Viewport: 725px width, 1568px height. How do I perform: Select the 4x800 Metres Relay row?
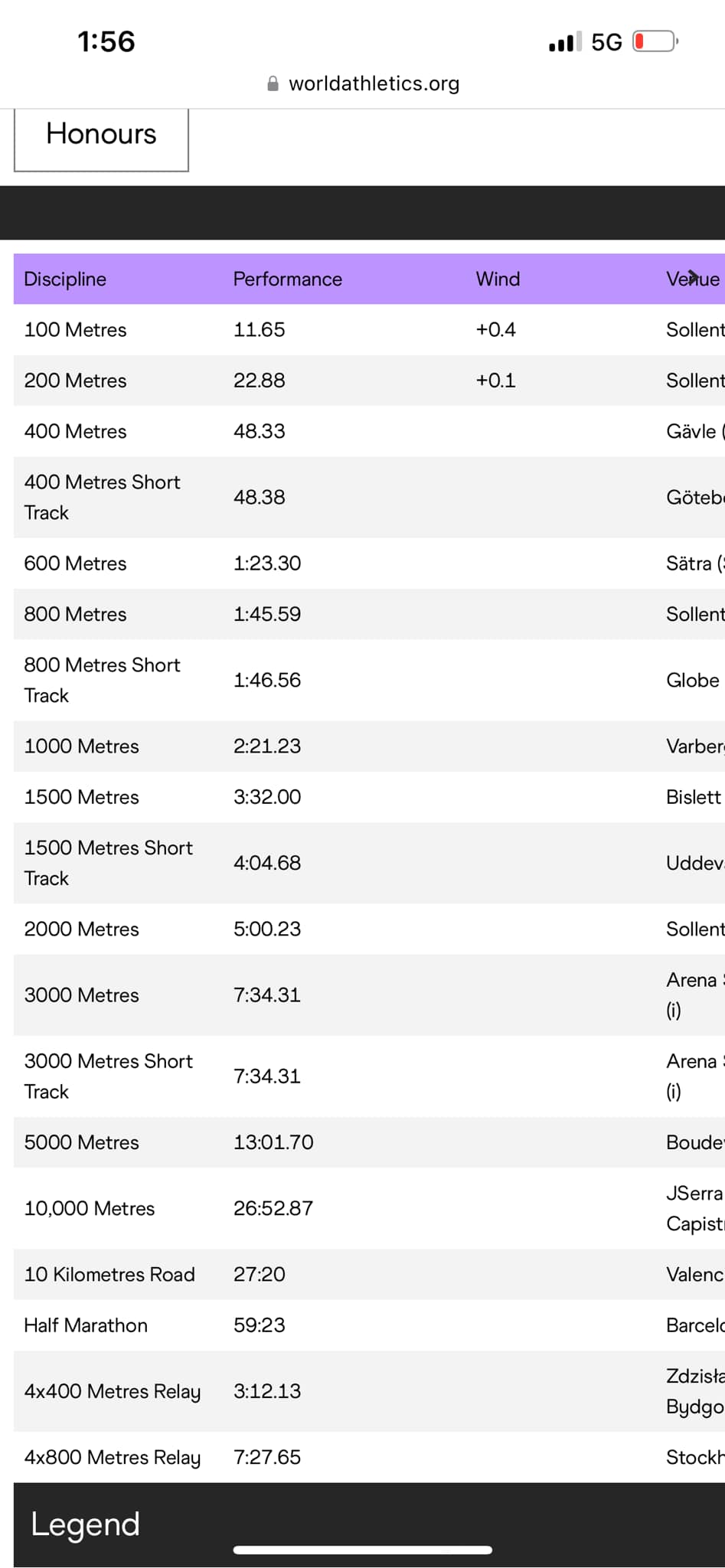coord(369,1457)
